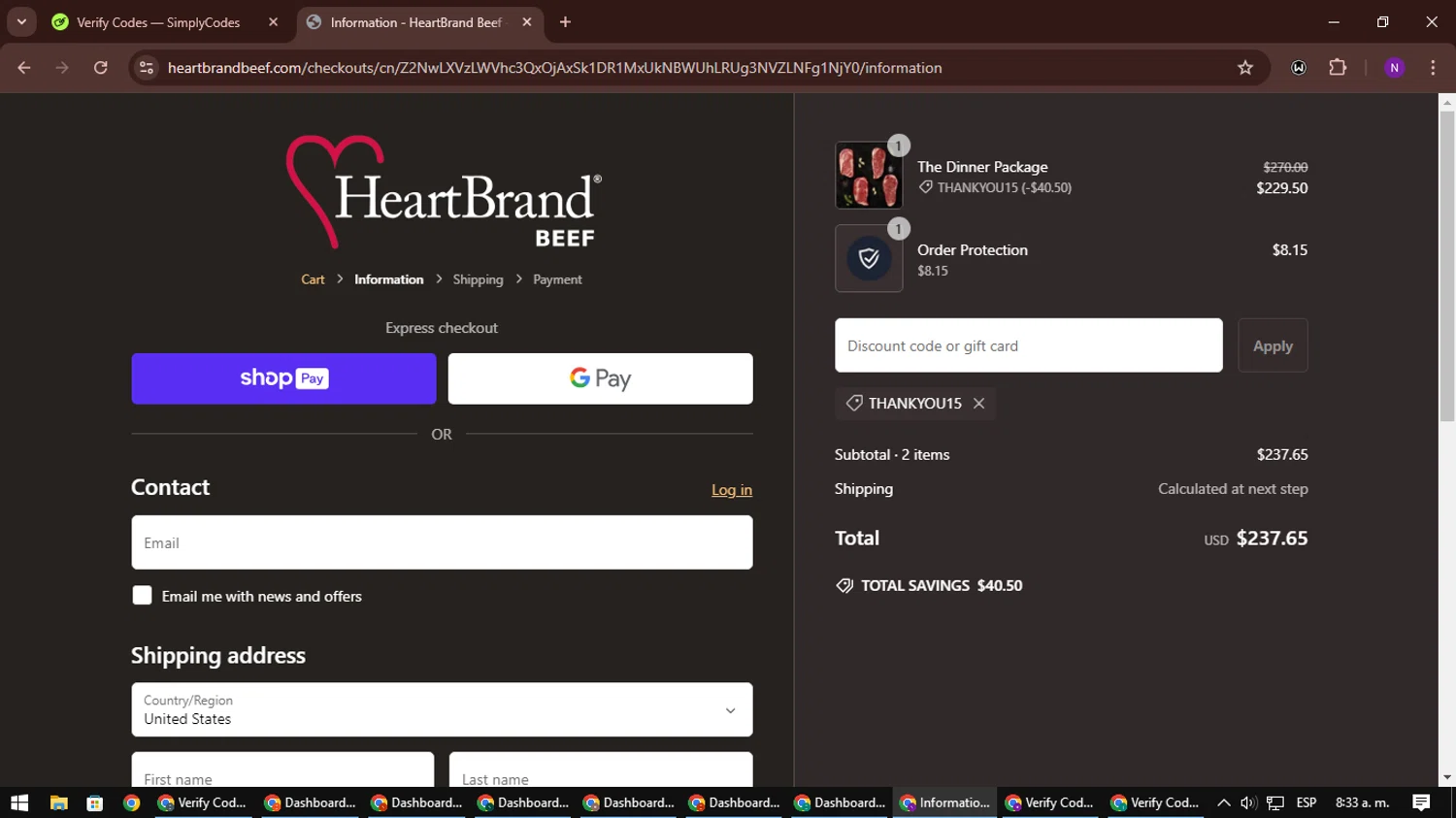Click the Total Savings tag icon

coord(844,585)
